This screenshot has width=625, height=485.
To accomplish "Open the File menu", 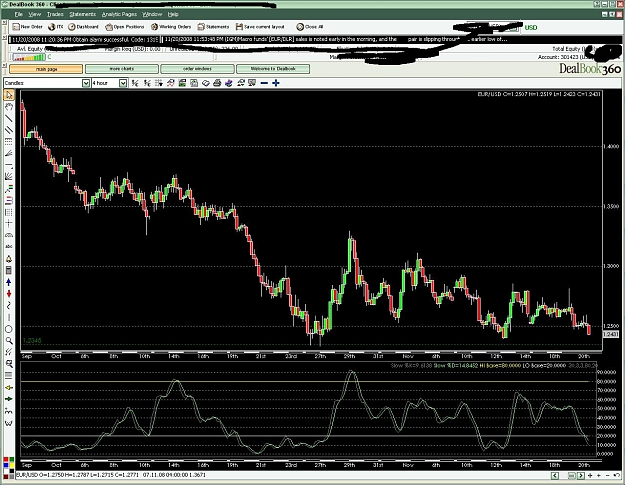I will click(19, 14).
